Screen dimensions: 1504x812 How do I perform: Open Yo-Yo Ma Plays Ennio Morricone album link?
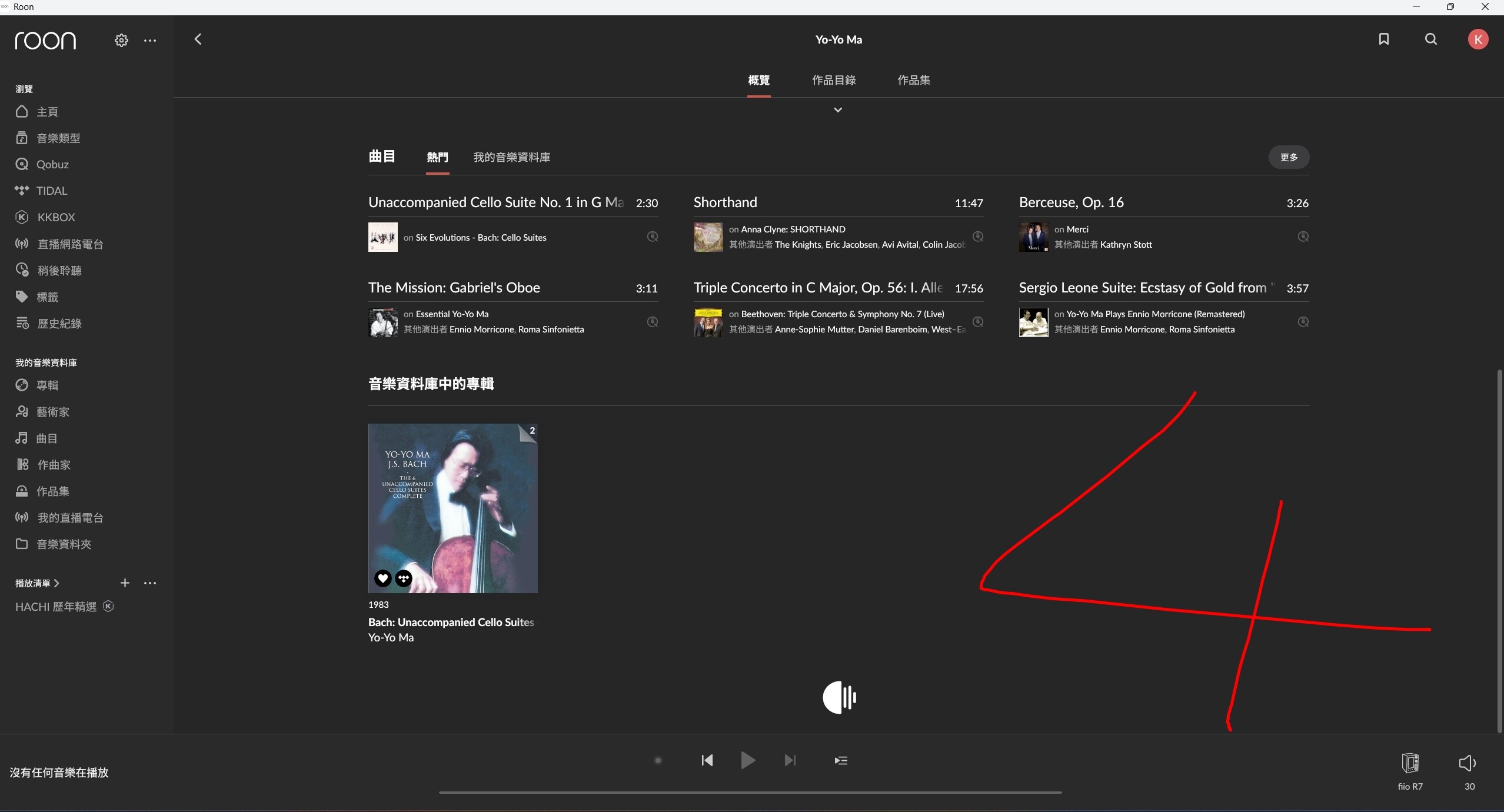coord(1155,314)
